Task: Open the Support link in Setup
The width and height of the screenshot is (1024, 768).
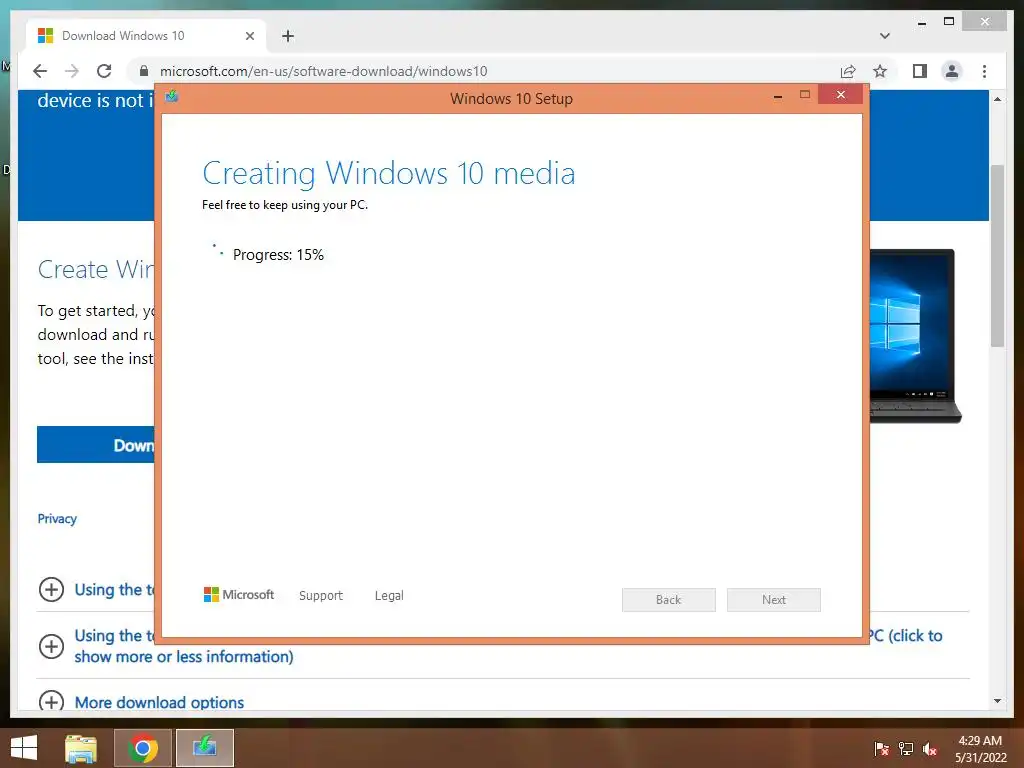Action: pos(321,596)
